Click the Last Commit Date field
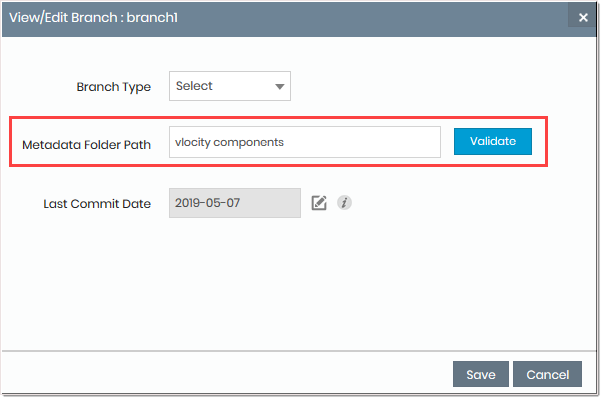The height and width of the screenshot is (400, 603). coord(234,203)
